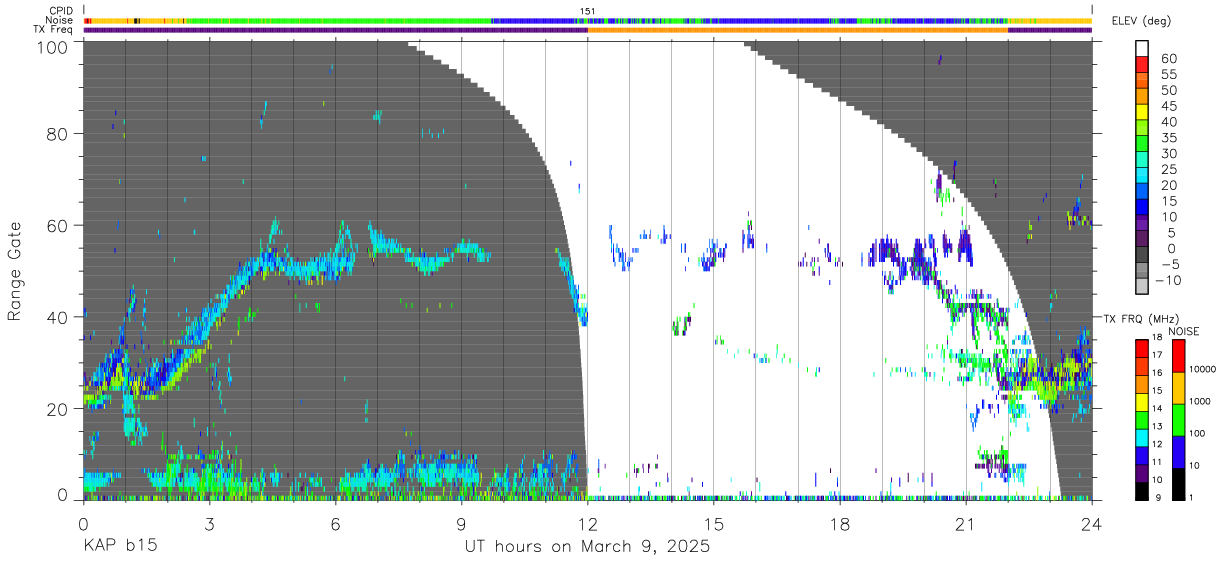Click the '10000' label on NOISE legend

tap(1203, 371)
